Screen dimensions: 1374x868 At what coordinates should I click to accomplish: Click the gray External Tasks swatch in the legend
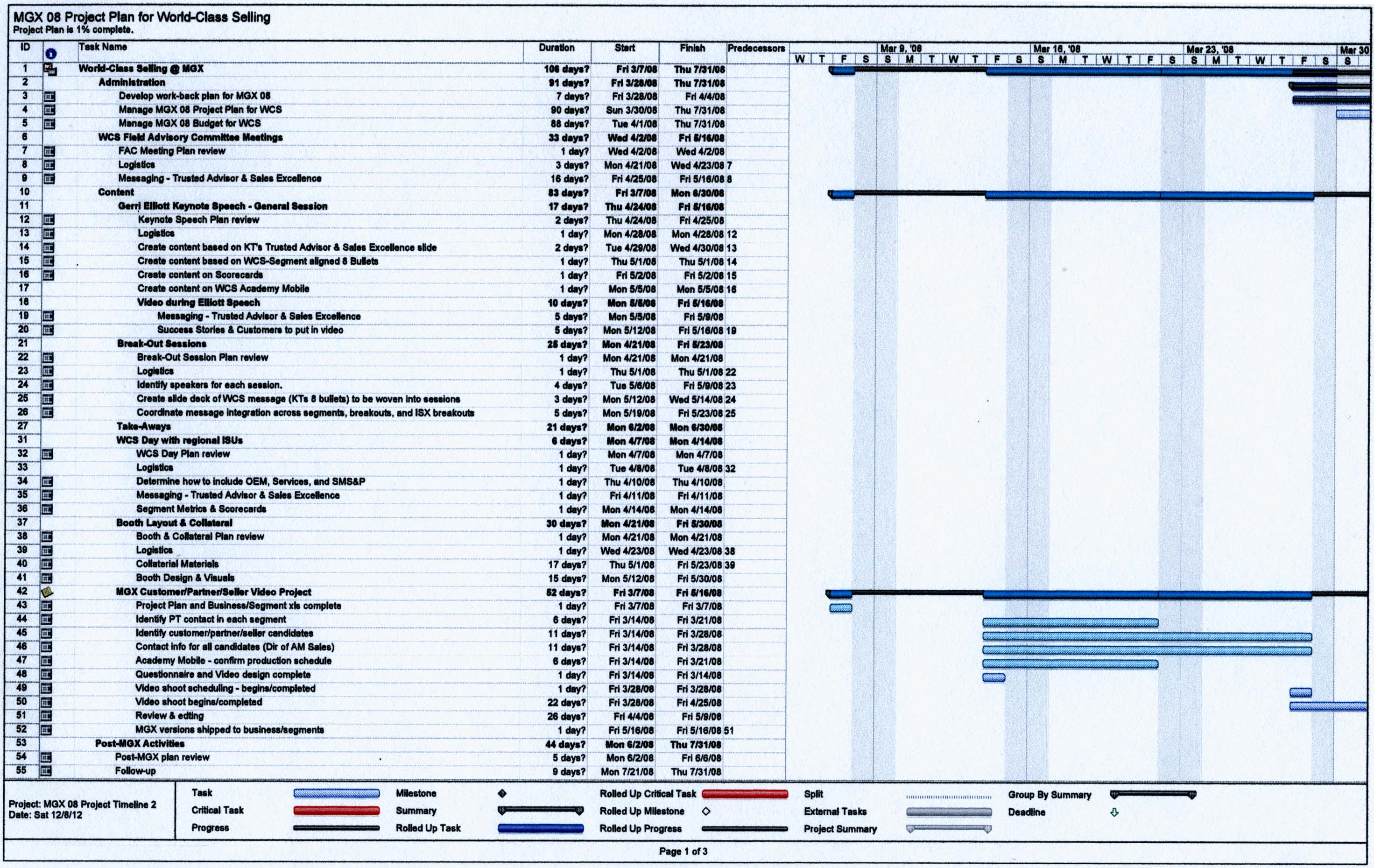pos(950,812)
